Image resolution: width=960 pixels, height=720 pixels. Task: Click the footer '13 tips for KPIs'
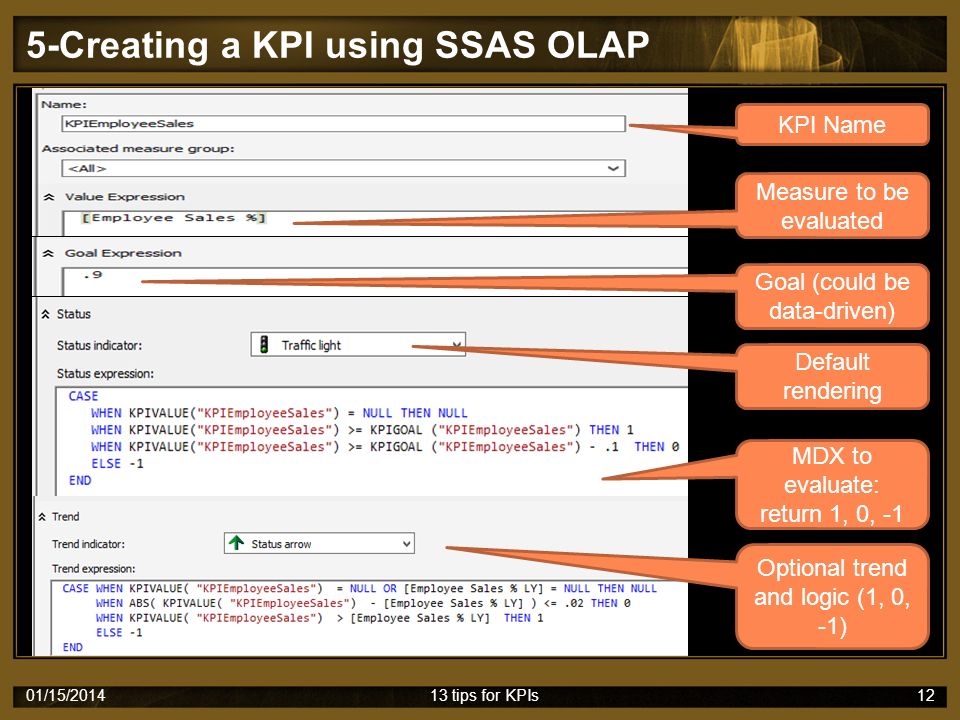click(x=484, y=696)
